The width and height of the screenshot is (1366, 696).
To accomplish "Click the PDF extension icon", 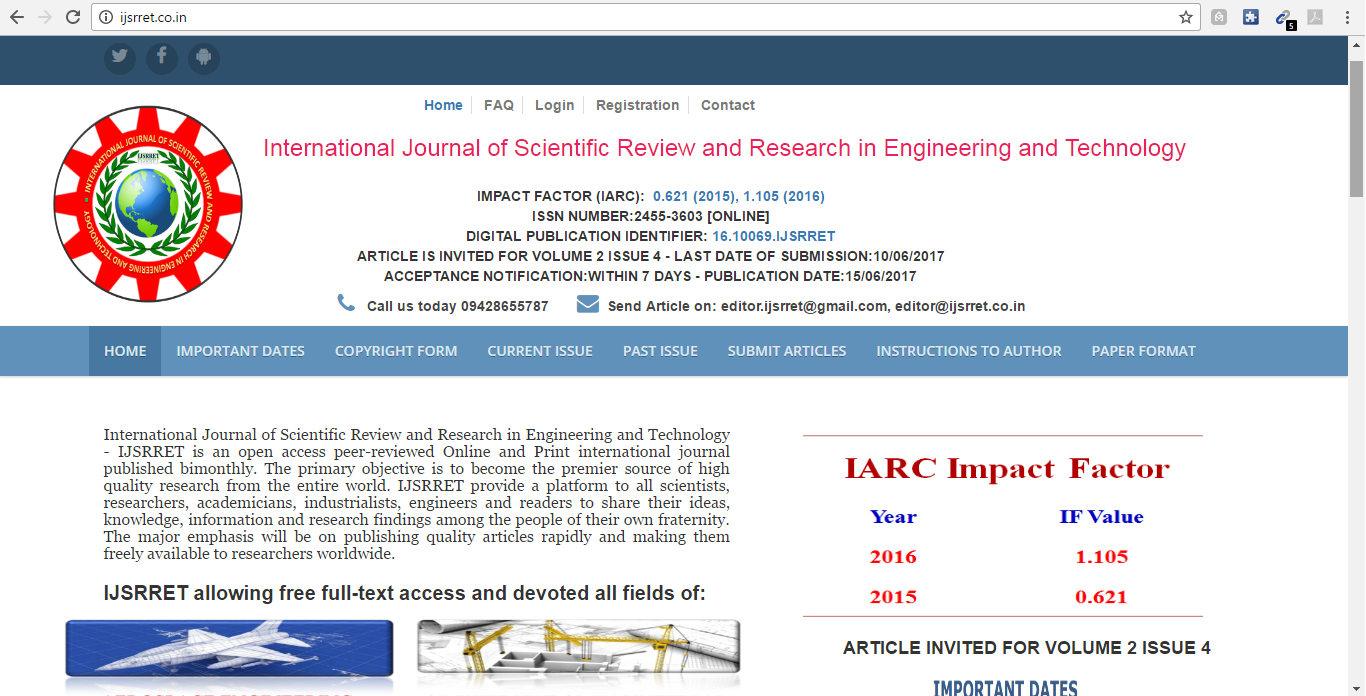I will tap(1315, 17).
